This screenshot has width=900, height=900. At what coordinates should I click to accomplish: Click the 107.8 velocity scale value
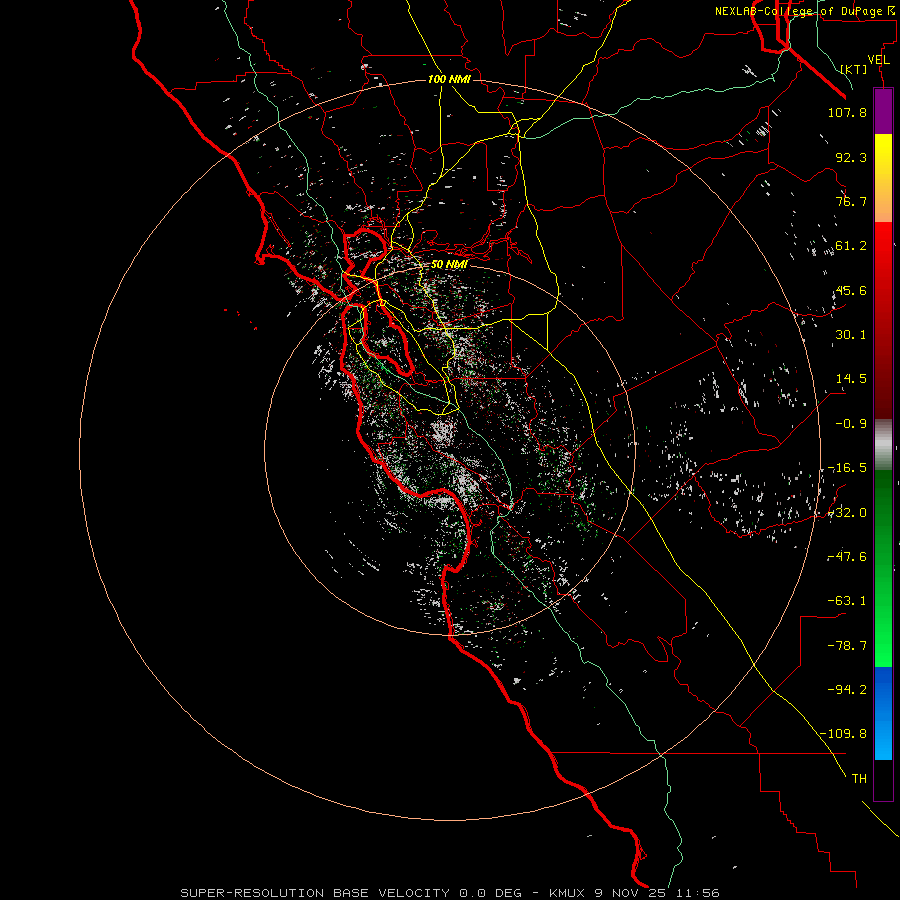coord(847,112)
